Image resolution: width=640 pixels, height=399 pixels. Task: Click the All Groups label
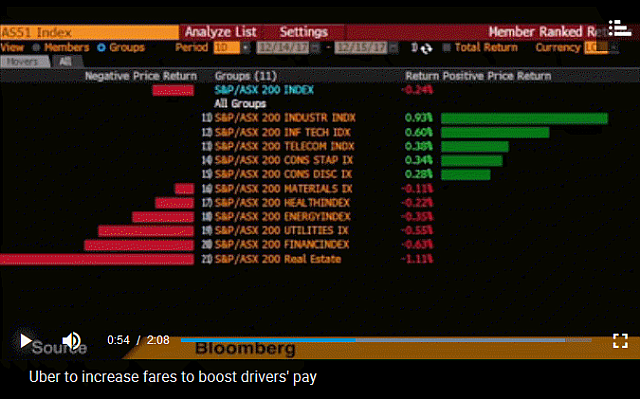click(240, 104)
